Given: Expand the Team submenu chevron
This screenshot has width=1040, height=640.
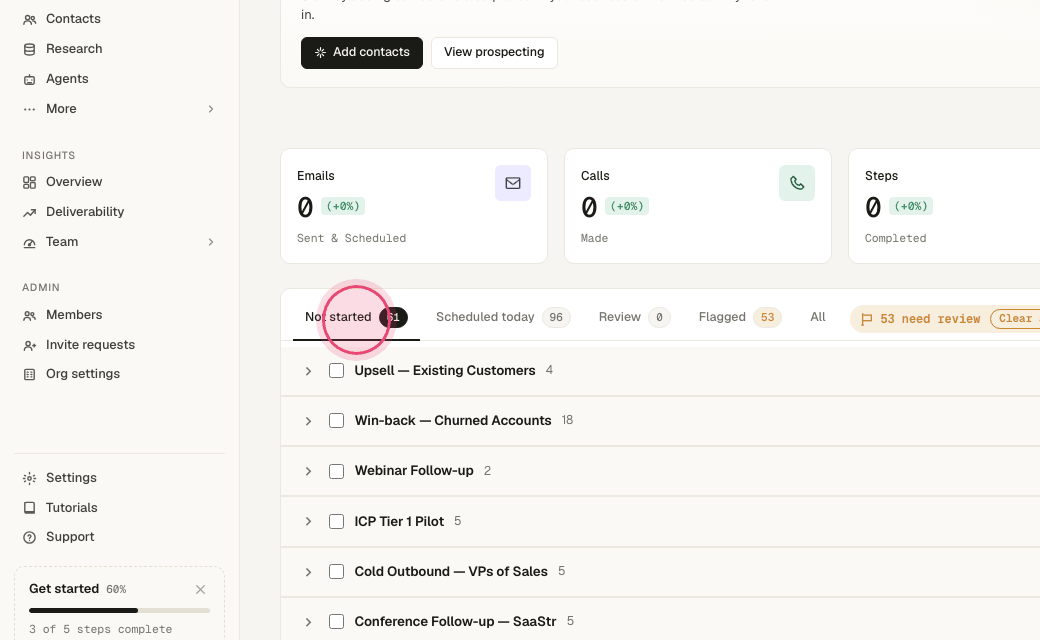Looking at the screenshot, I should (x=211, y=242).
